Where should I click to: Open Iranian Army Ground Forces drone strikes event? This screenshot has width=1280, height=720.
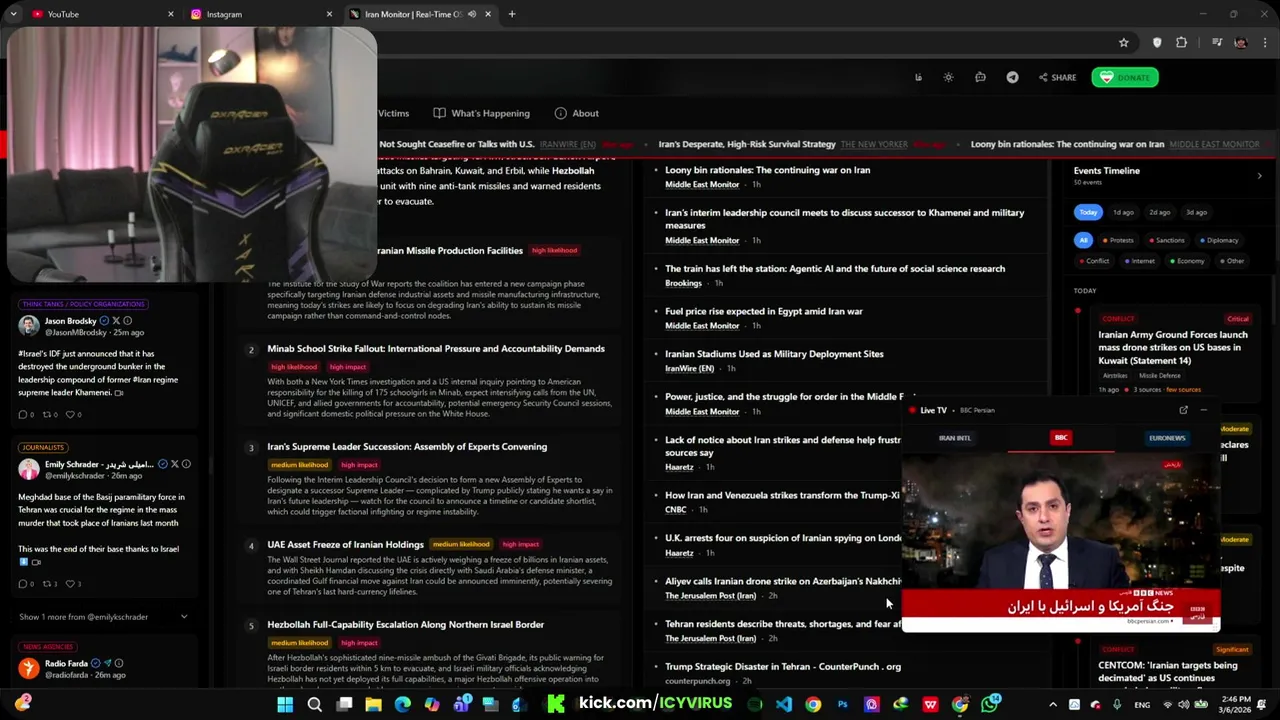1172,347
